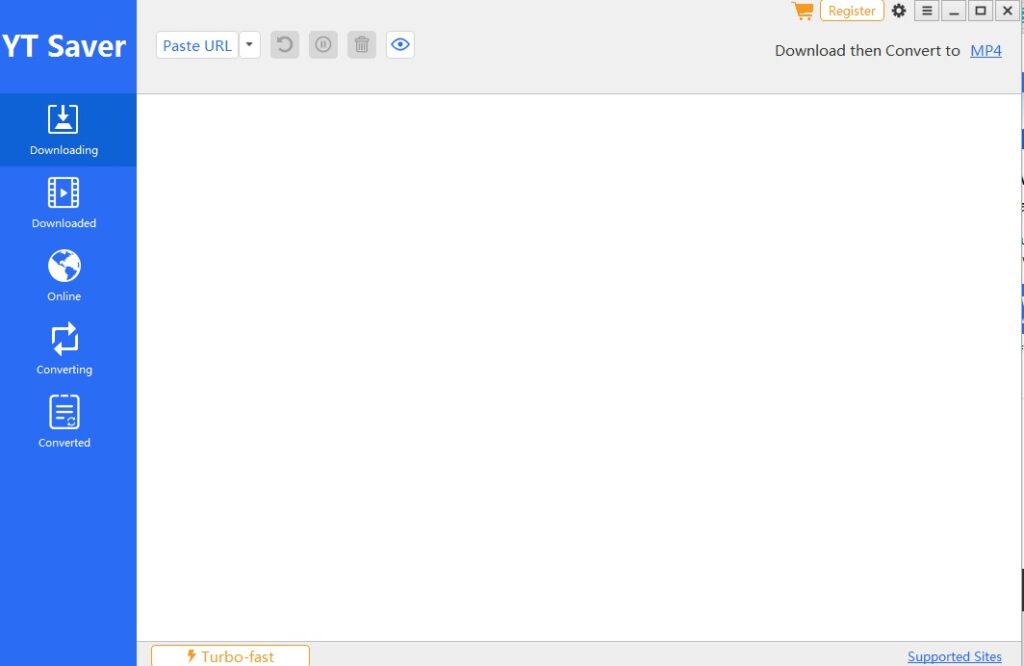Viewport: 1024px width, 666px height.
Task: Change output format via MP4 link
Action: coord(985,51)
